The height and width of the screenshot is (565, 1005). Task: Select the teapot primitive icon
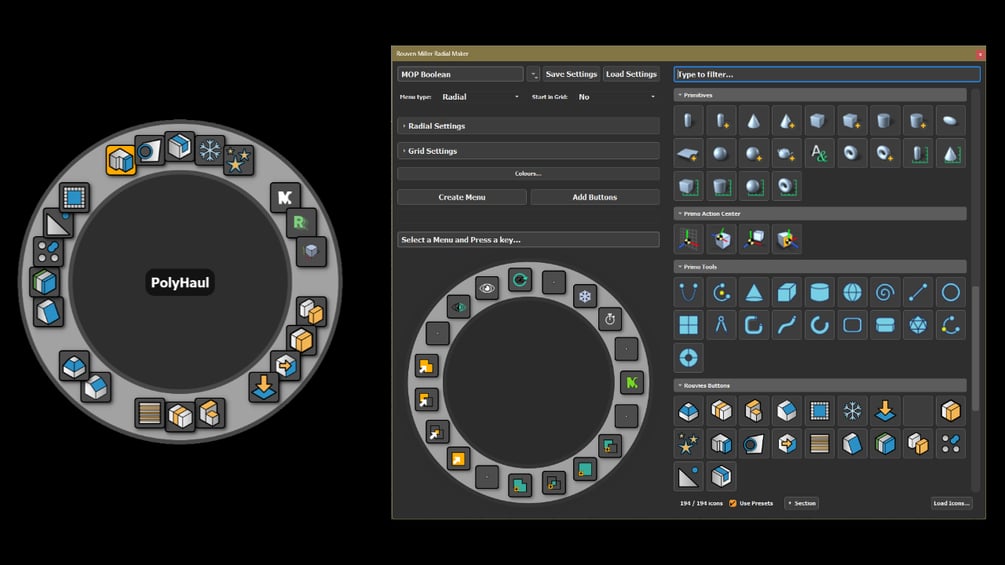(786, 154)
